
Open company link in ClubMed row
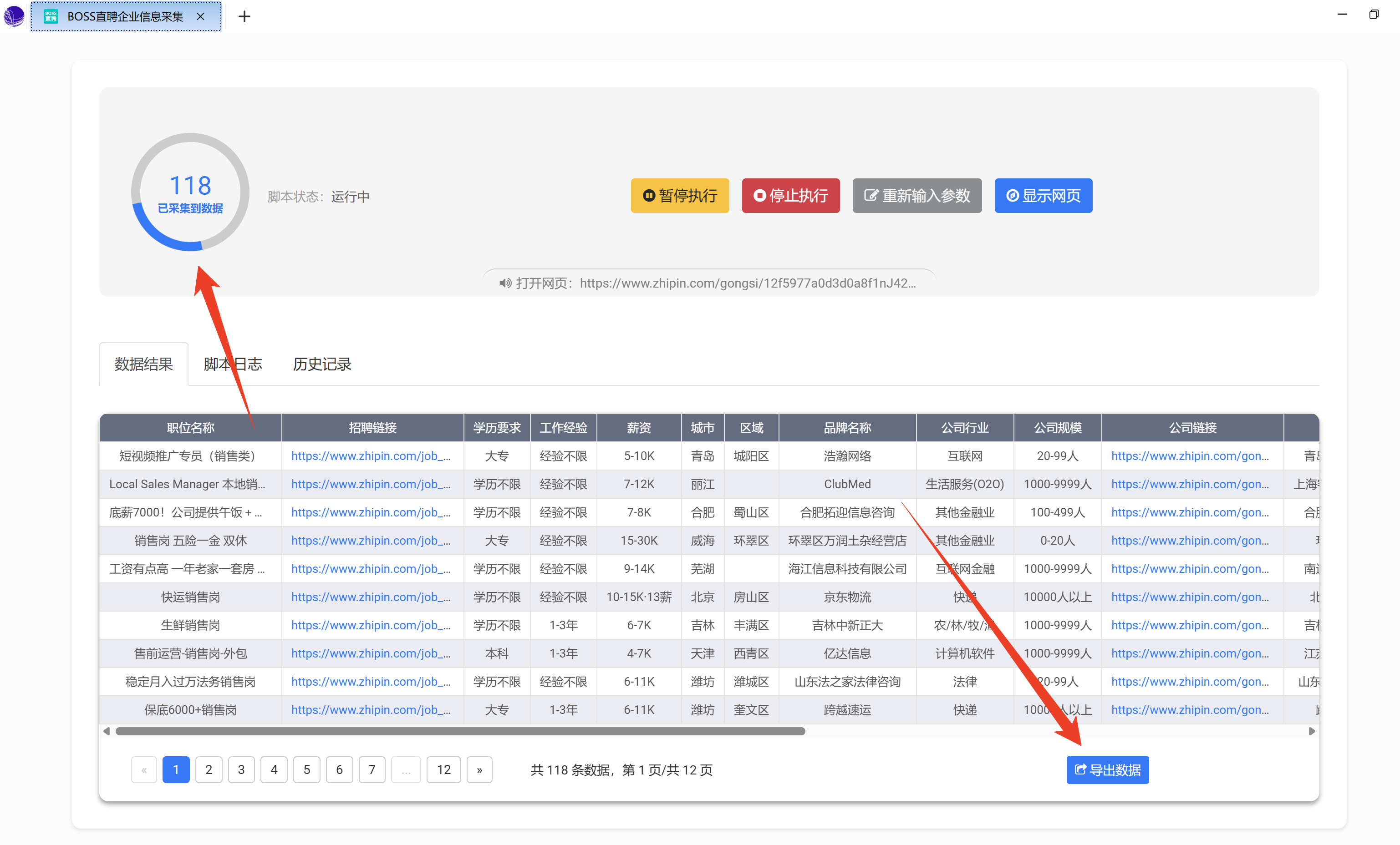[1190, 485]
